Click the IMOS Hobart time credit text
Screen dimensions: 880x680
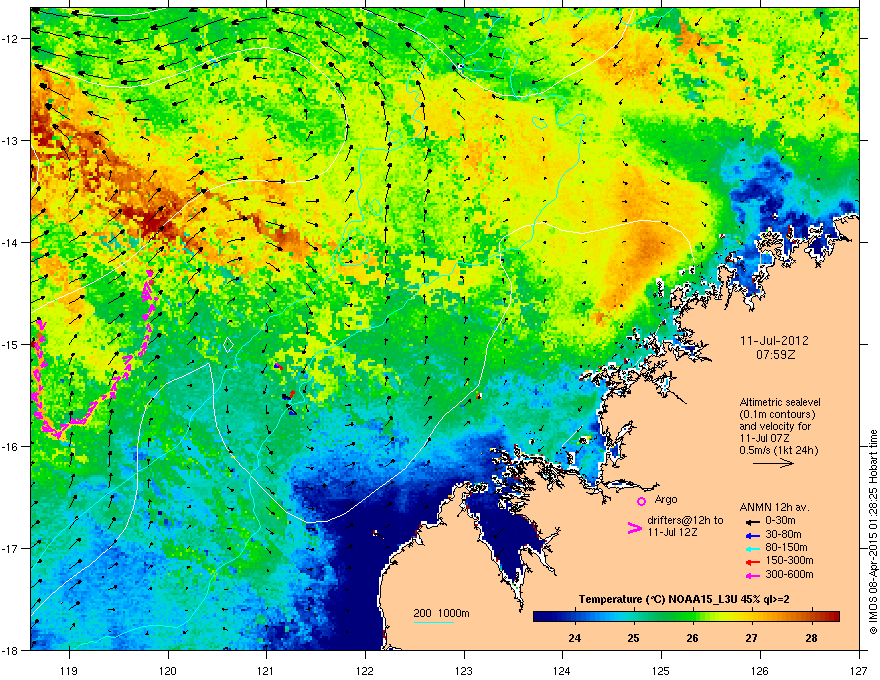(873, 532)
